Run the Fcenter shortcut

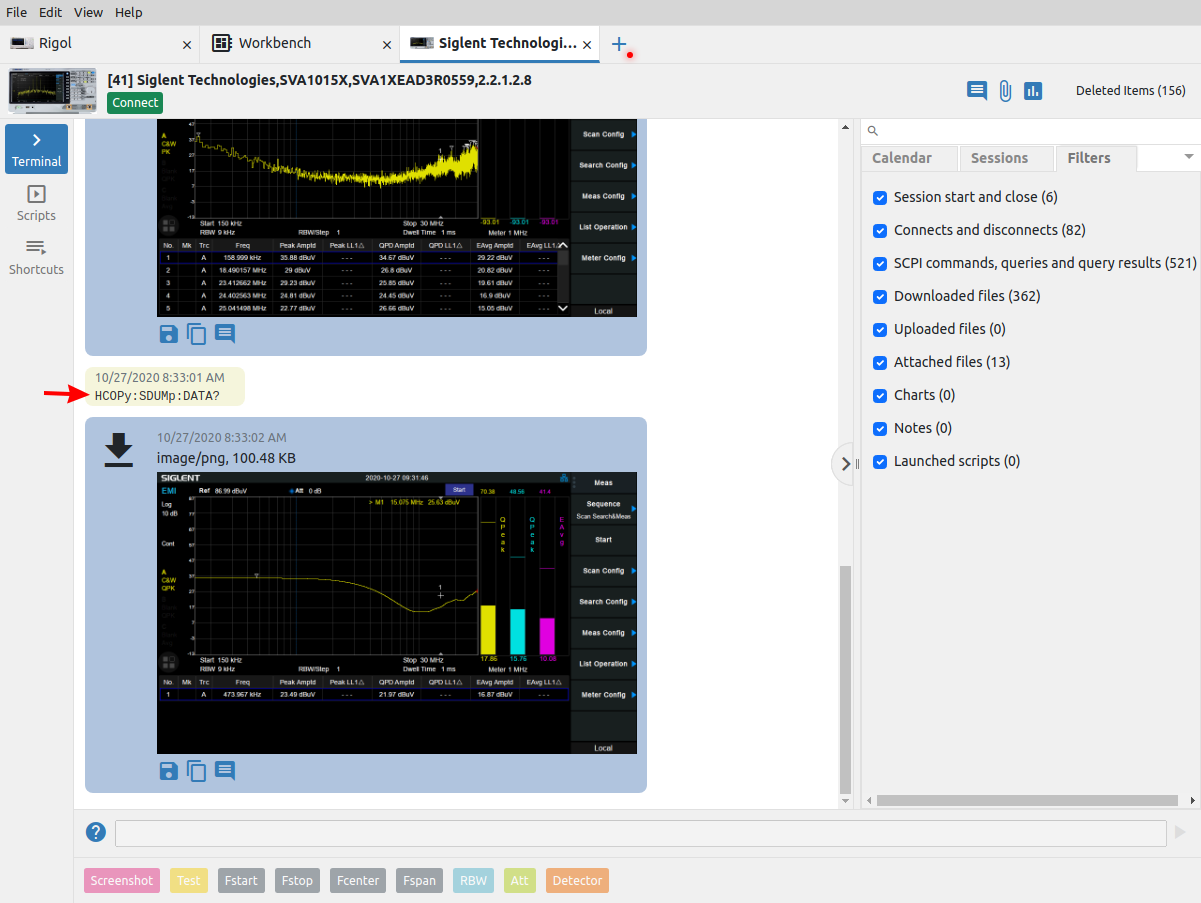click(358, 881)
